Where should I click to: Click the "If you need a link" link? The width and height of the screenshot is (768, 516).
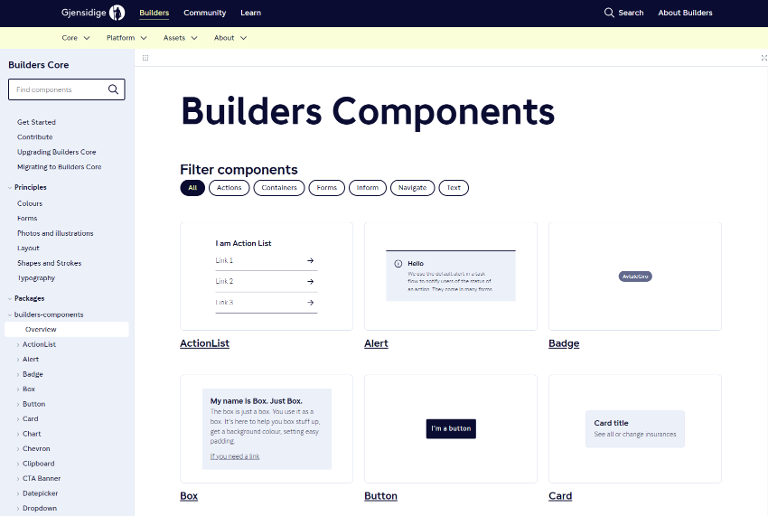(235, 456)
